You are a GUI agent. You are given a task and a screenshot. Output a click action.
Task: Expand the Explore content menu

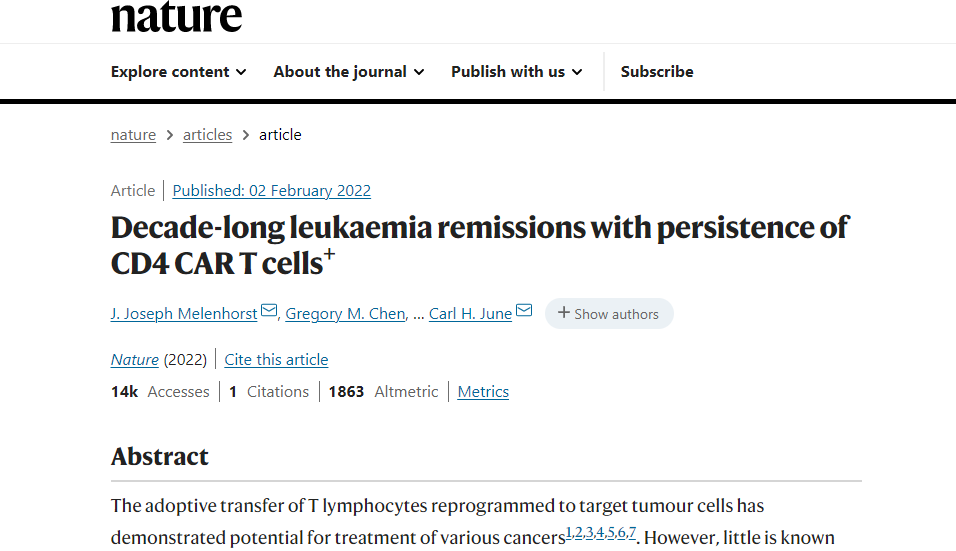(x=179, y=72)
